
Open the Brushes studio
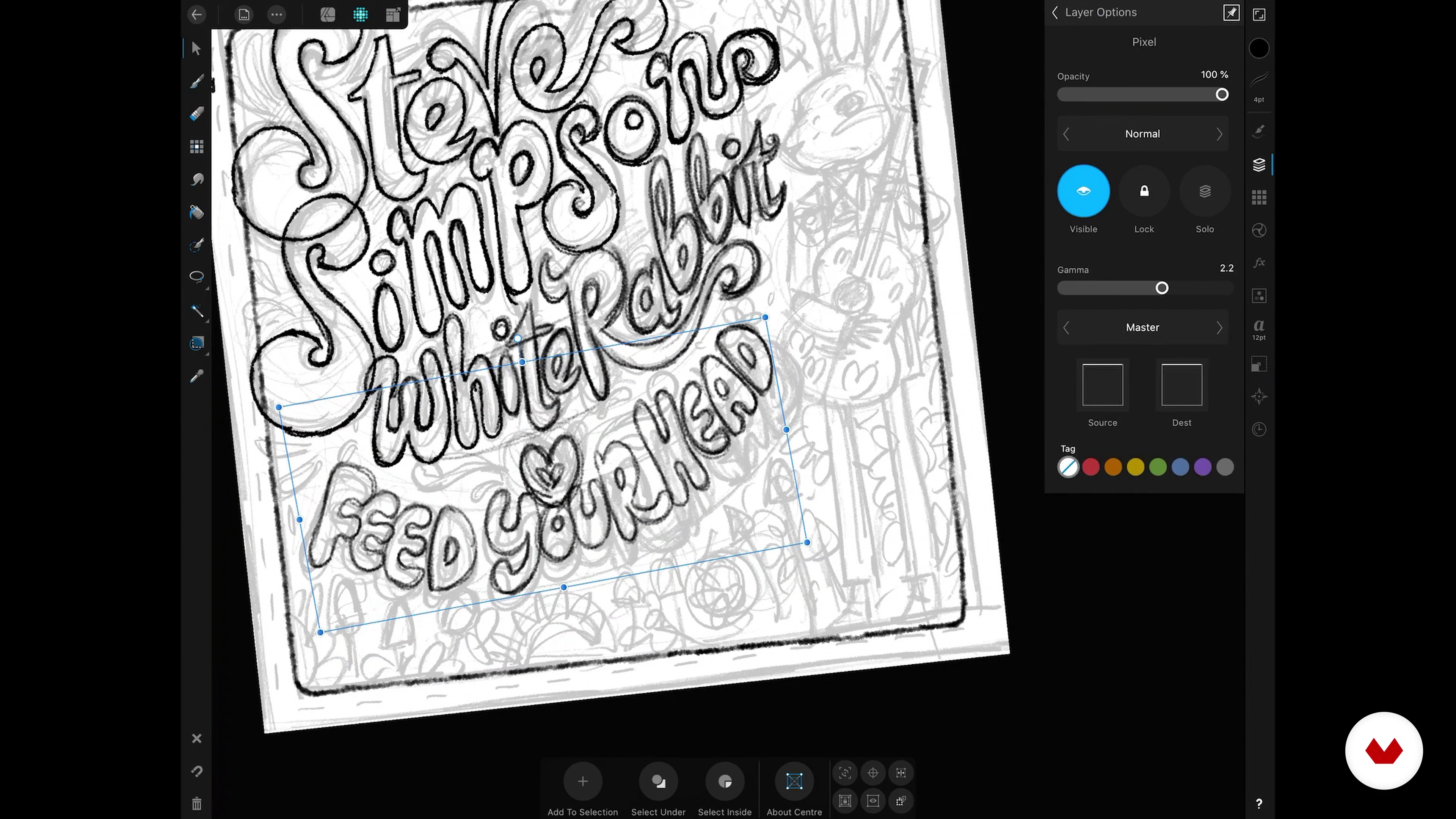[x=1259, y=131]
